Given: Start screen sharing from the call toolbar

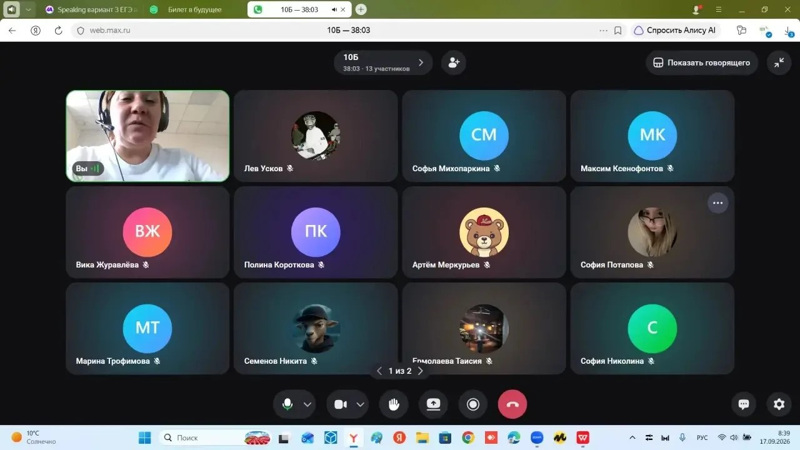Looking at the screenshot, I should click(433, 404).
